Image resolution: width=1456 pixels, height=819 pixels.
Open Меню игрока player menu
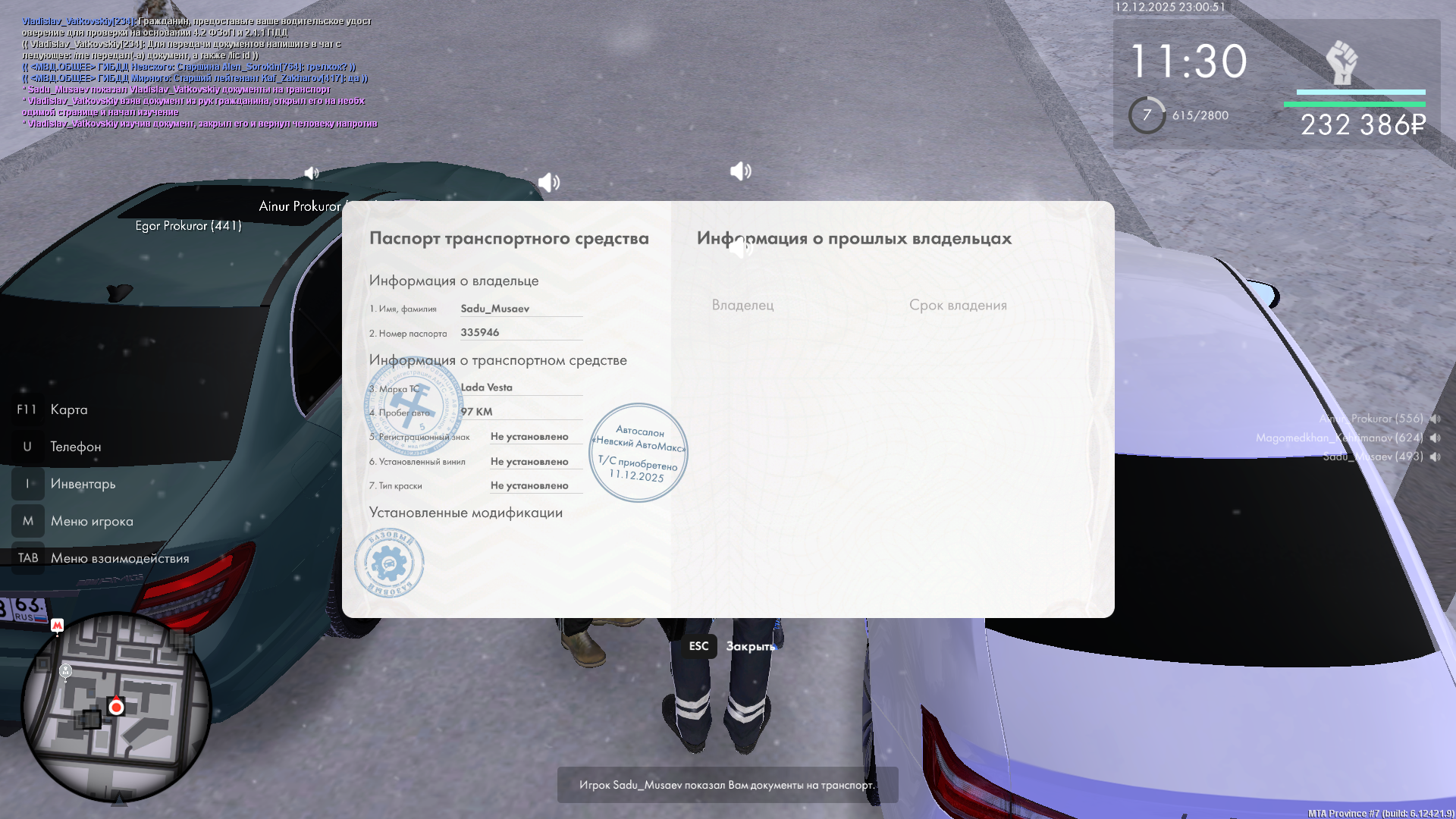[x=91, y=521]
